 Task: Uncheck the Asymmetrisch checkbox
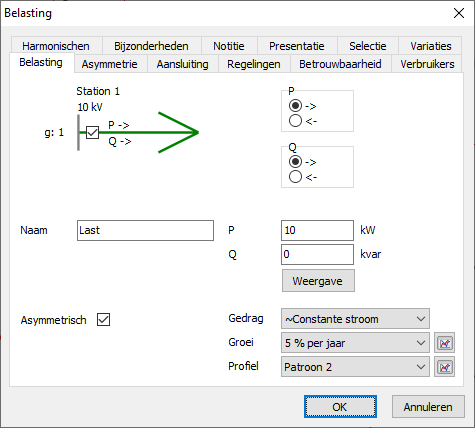(x=103, y=320)
